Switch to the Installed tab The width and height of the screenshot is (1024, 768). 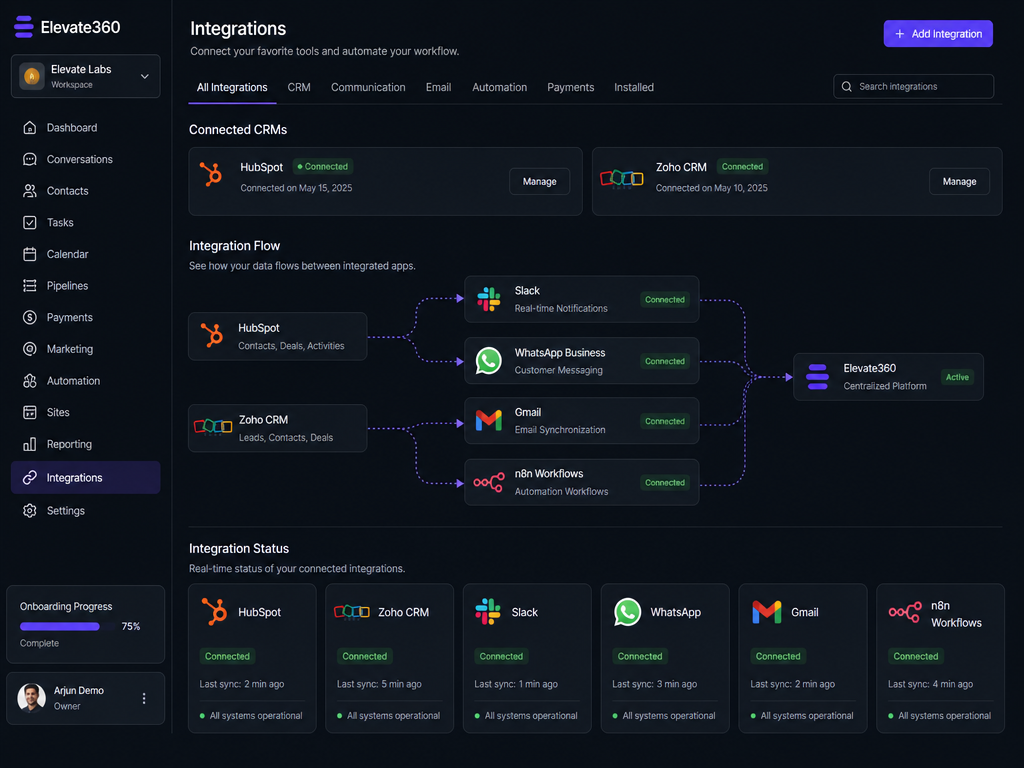click(x=633, y=88)
